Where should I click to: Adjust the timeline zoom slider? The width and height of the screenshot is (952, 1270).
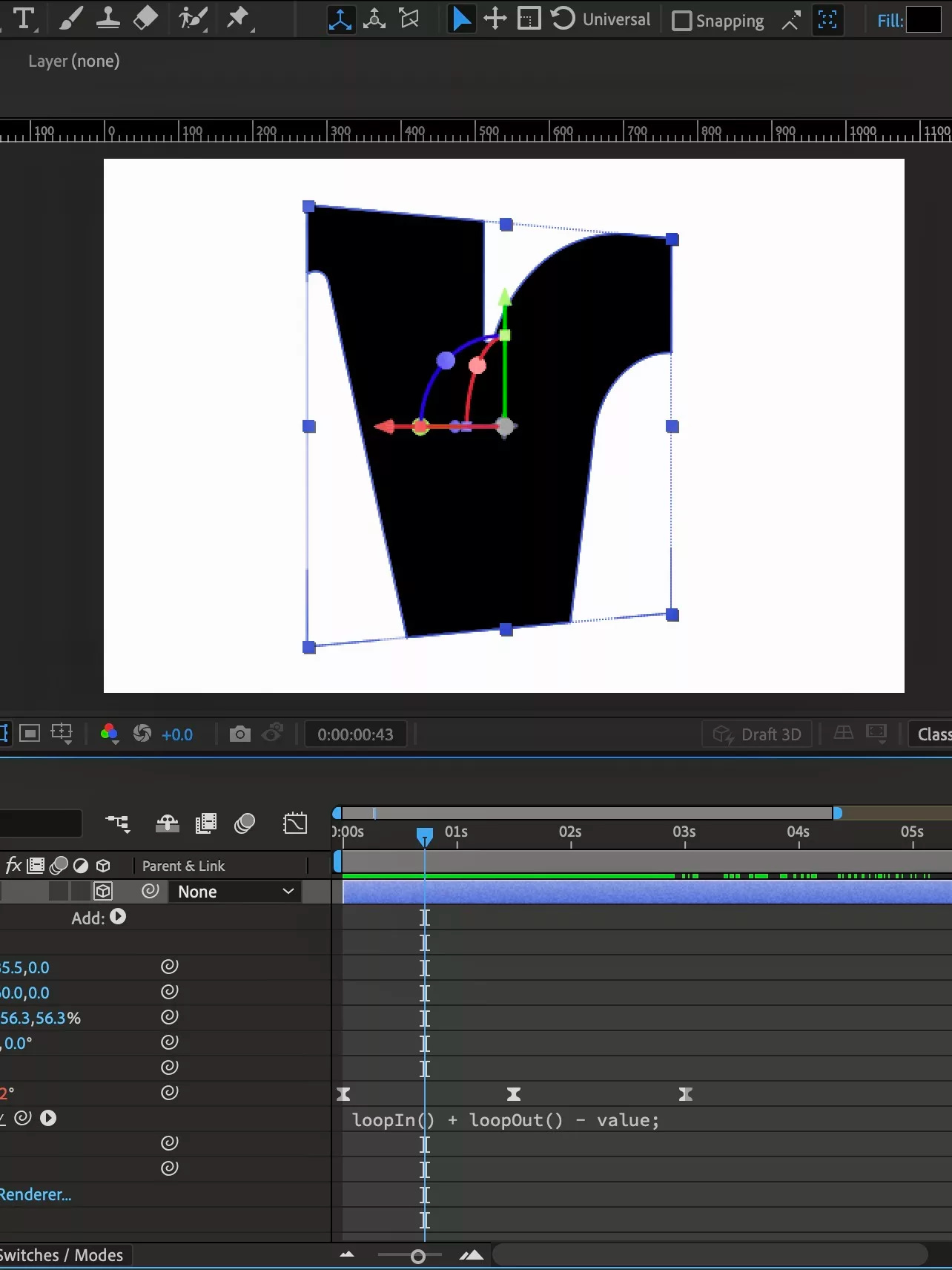[417, 1256]
